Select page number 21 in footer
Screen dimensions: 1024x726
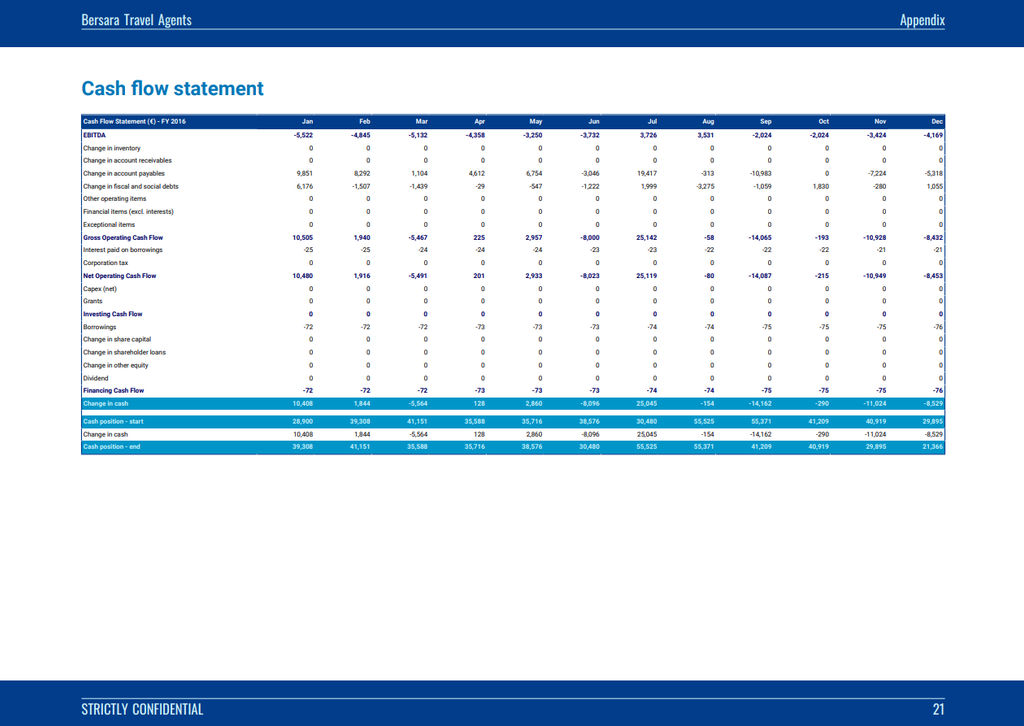coord(939,710)
